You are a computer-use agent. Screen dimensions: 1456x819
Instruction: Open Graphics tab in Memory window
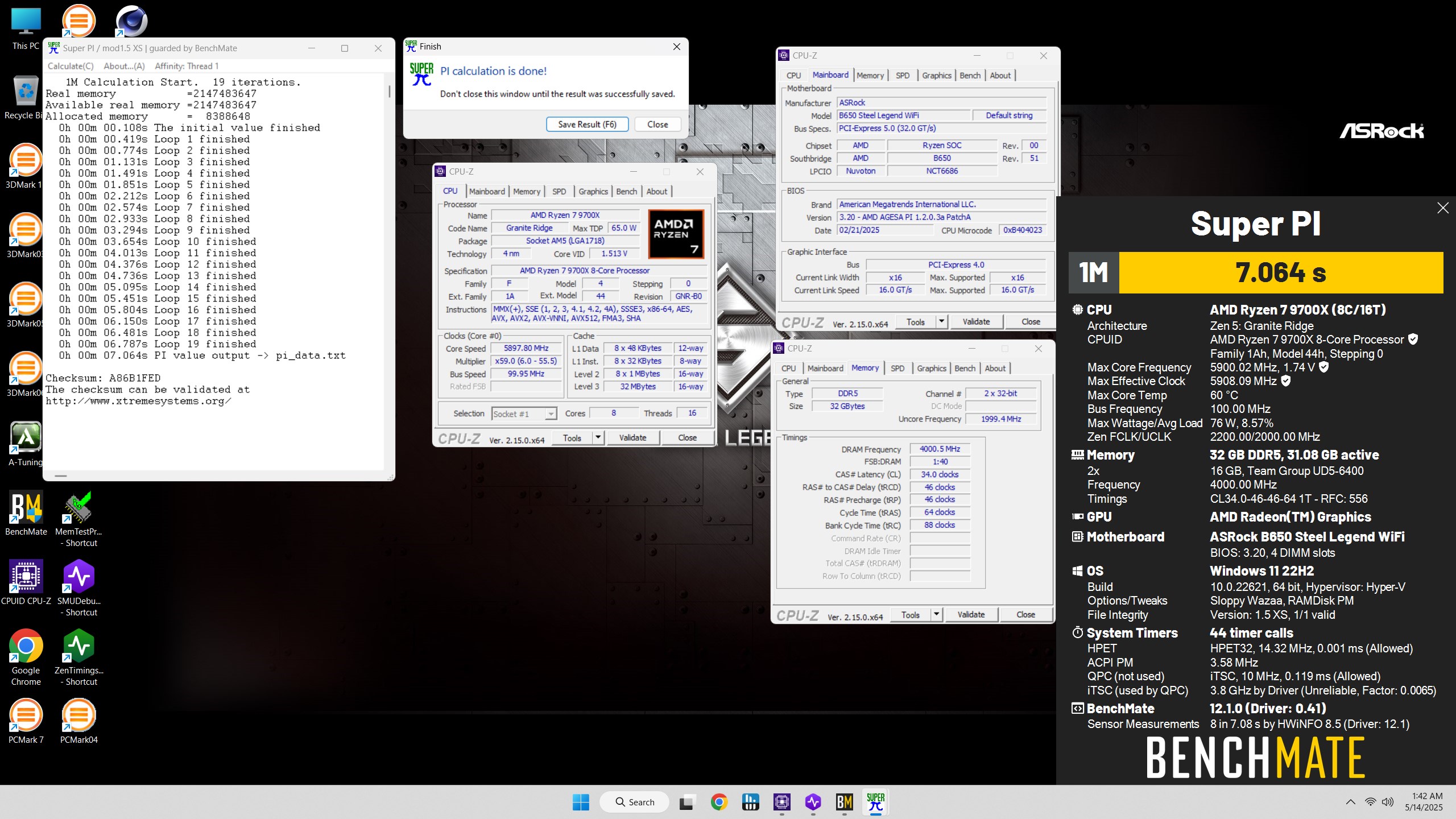[932, 369]
